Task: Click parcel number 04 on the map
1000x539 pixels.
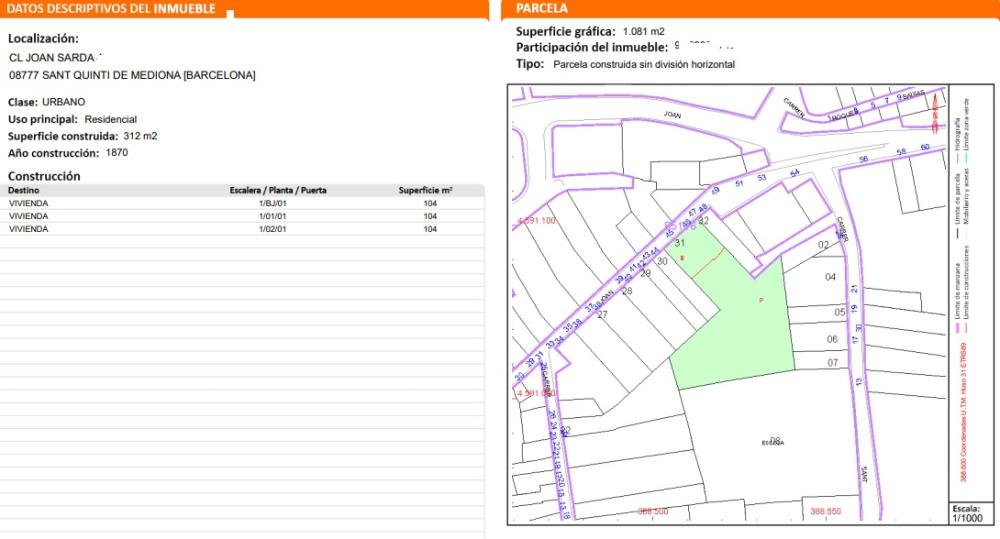Action: [830, 277]
